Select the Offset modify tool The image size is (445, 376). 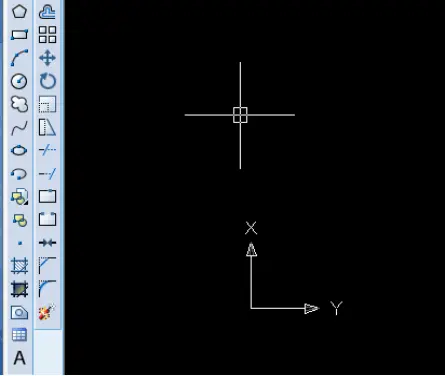(47, 11)
